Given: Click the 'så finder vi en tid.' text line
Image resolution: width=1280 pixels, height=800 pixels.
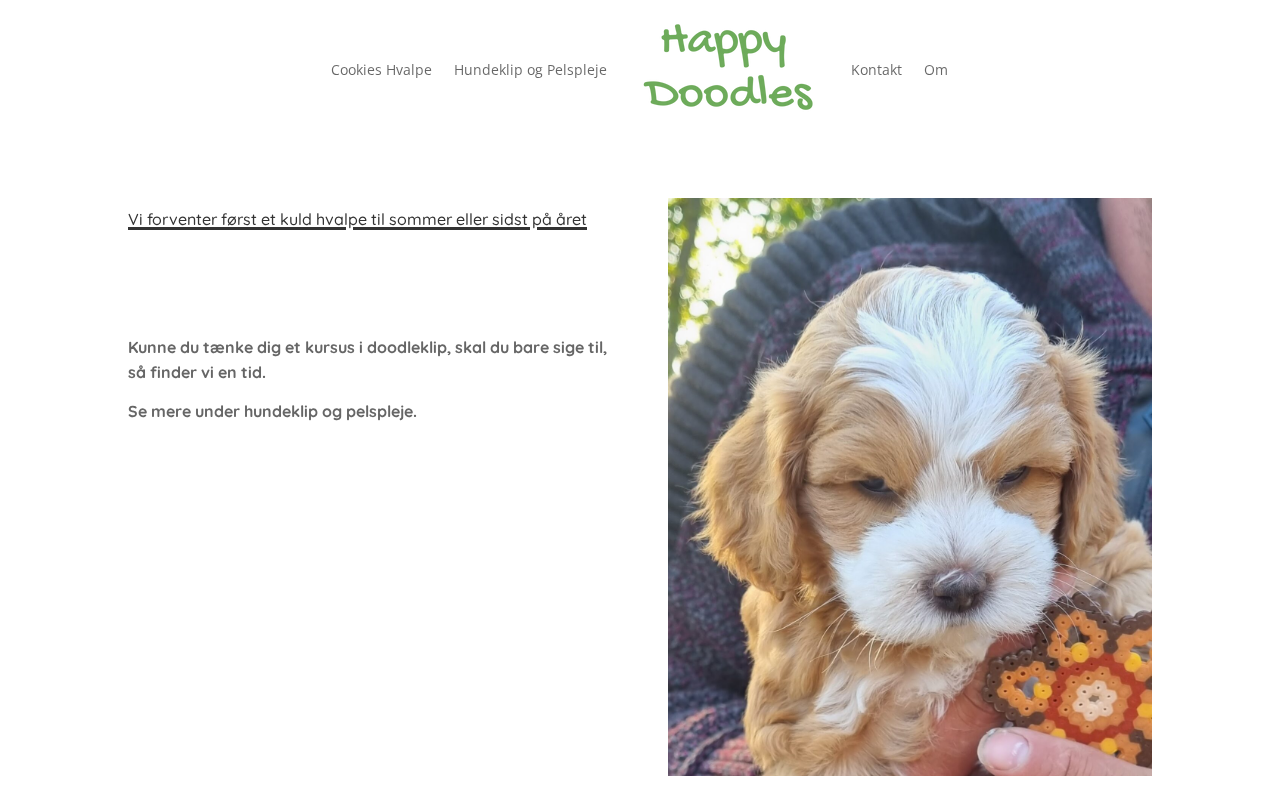Looking at the screenshot, I should click(x=197, y=373).
